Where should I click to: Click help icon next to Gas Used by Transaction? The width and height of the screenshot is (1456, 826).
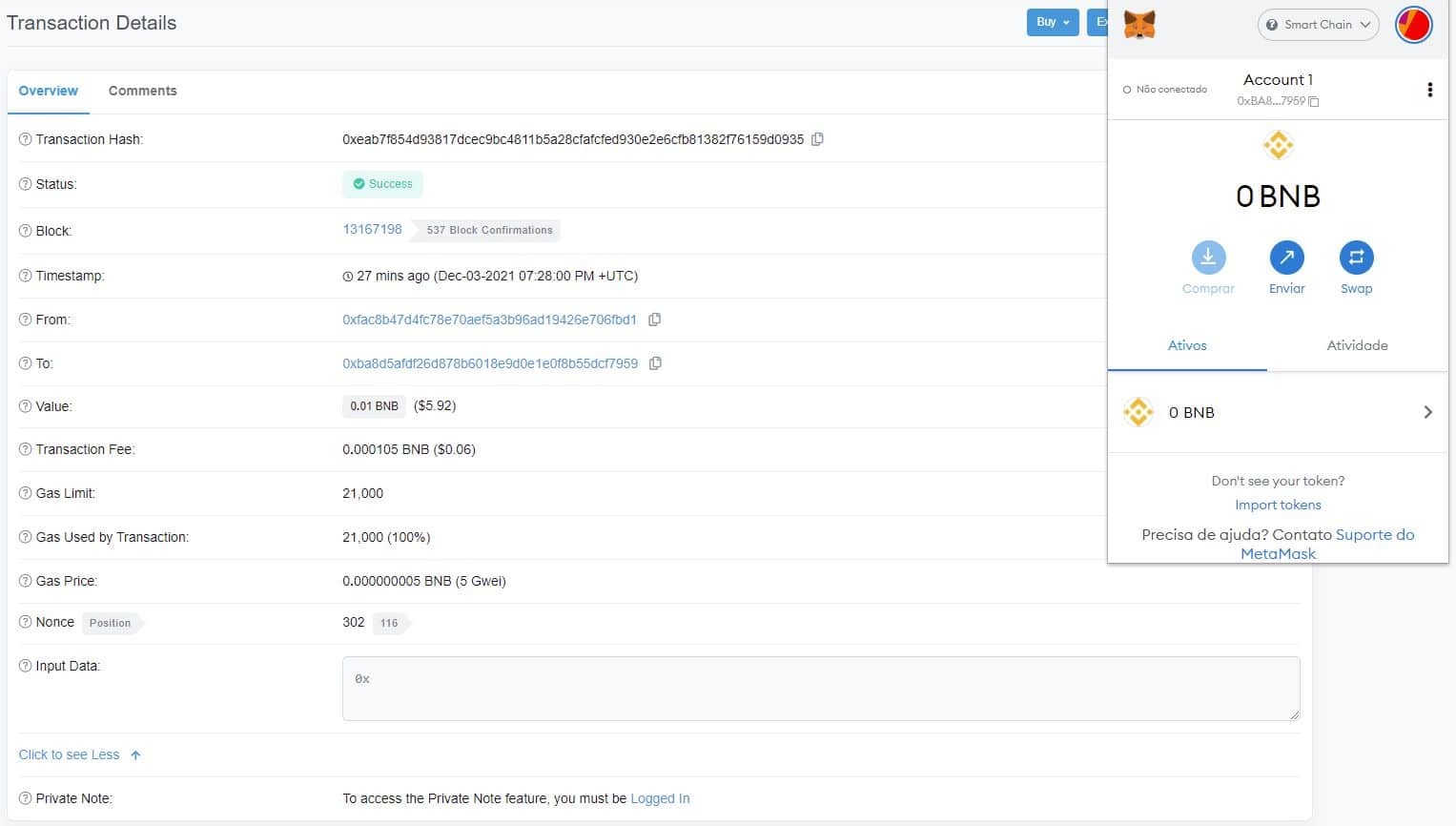click(26, 537)
